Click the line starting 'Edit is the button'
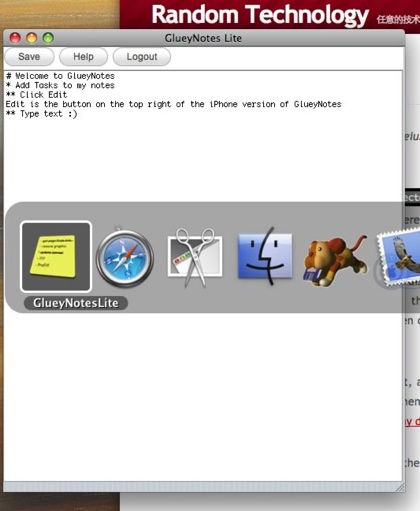Image resolution: width=420 pixels, height=511 pixels. coord(173,104)
